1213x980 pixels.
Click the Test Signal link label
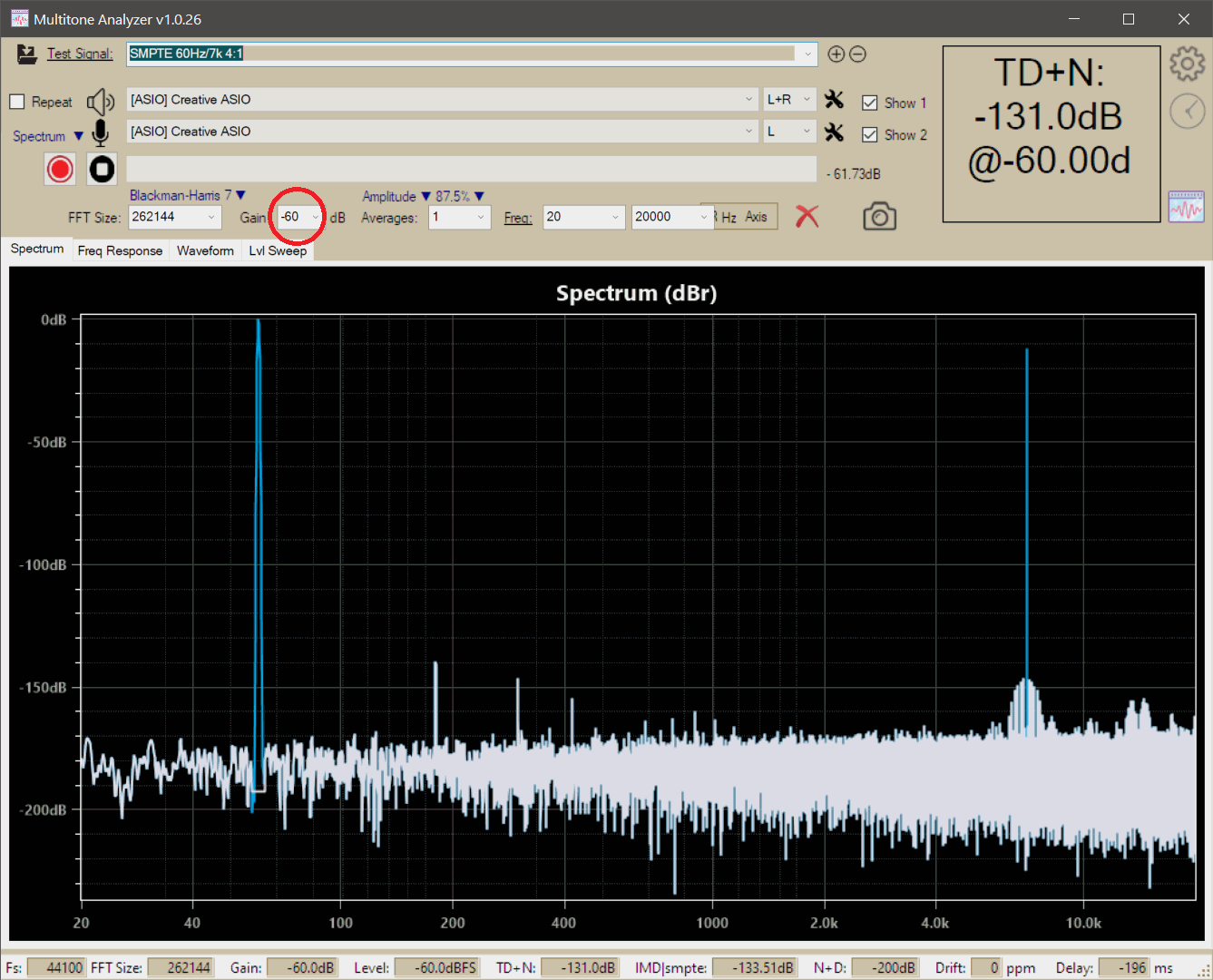pyautogui.click(x=80, y=54)
